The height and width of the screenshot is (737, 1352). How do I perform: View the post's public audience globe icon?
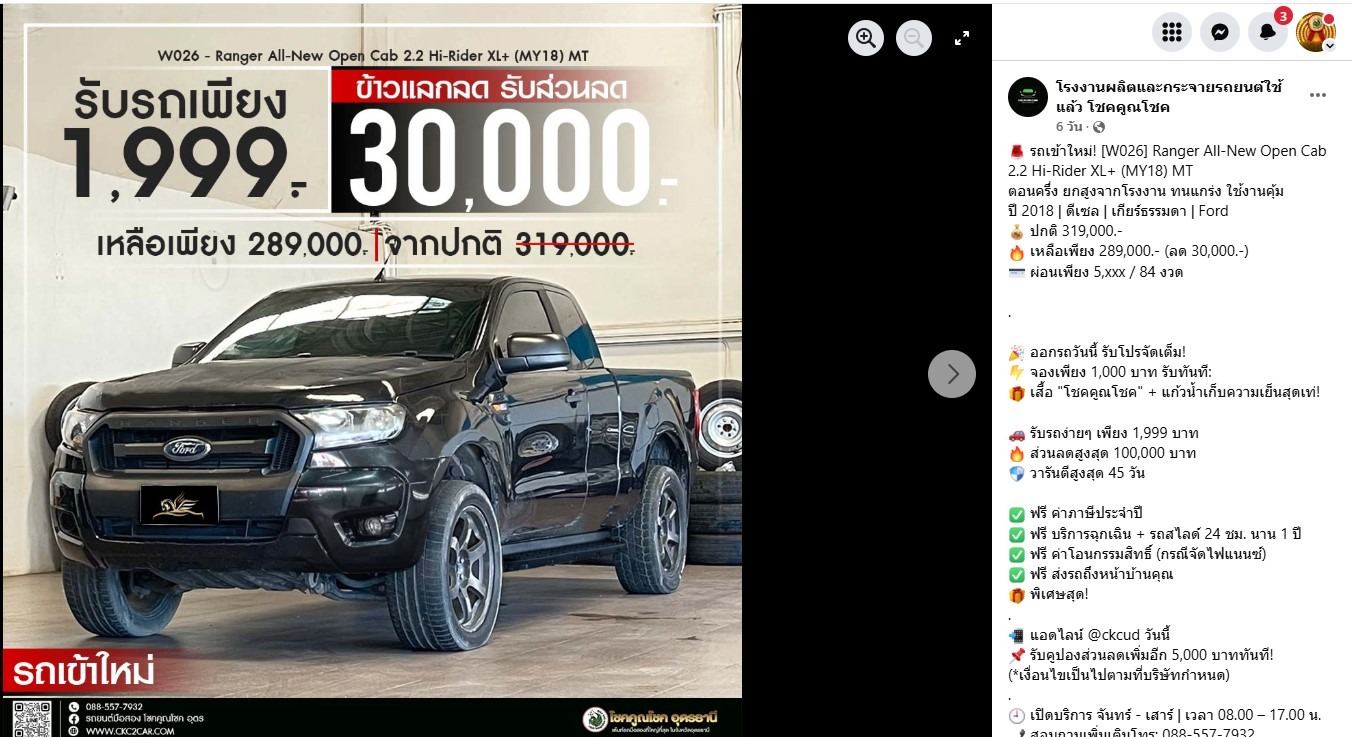click(x=1099, y=127)
